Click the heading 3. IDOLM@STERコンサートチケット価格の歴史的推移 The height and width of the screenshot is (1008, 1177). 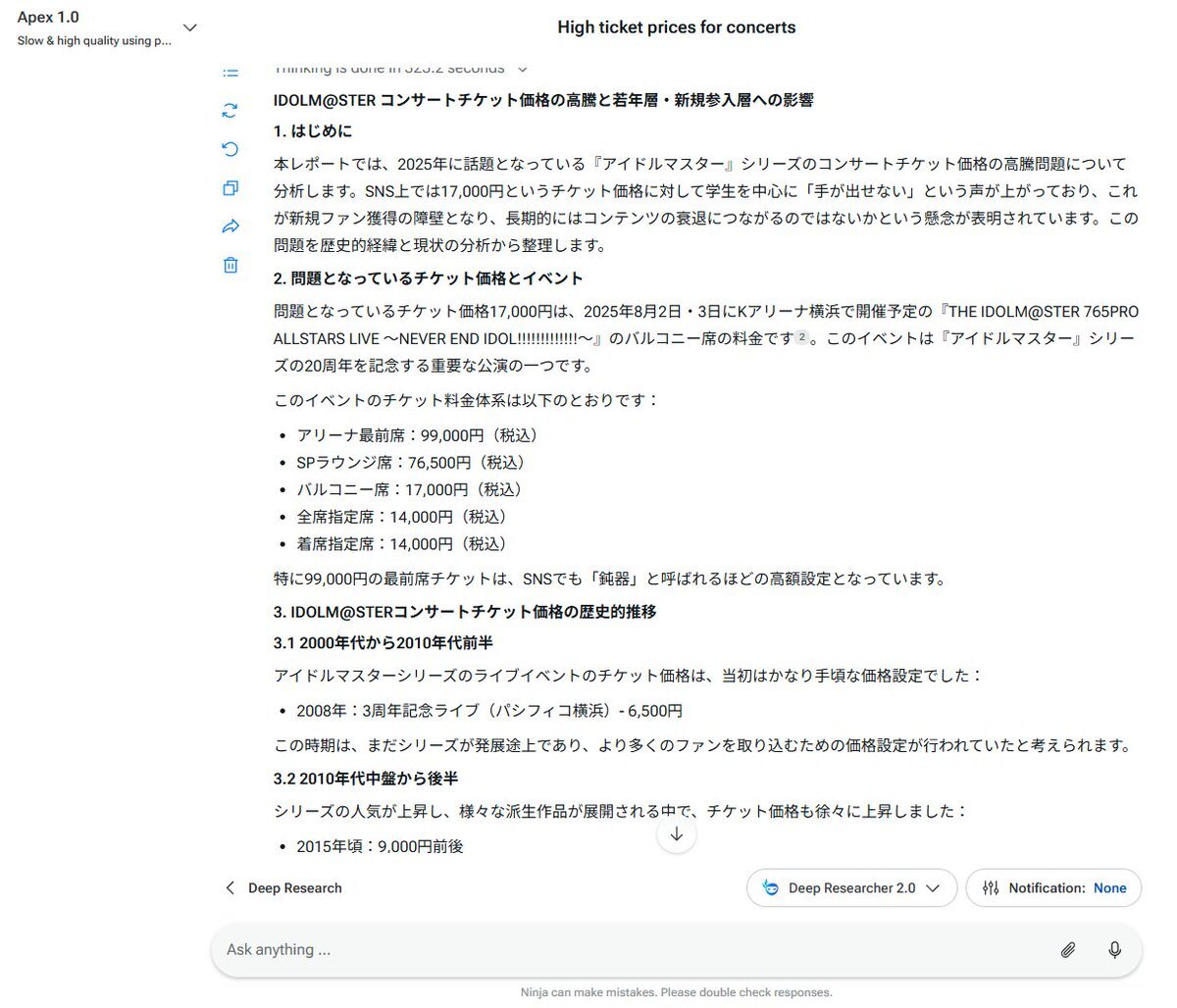465,611
